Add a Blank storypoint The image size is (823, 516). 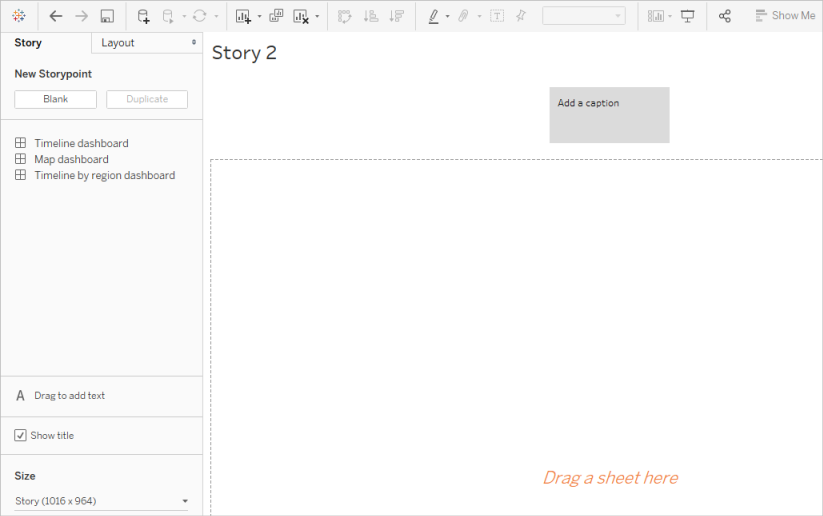pyautogui.click(x=56, y=99)
